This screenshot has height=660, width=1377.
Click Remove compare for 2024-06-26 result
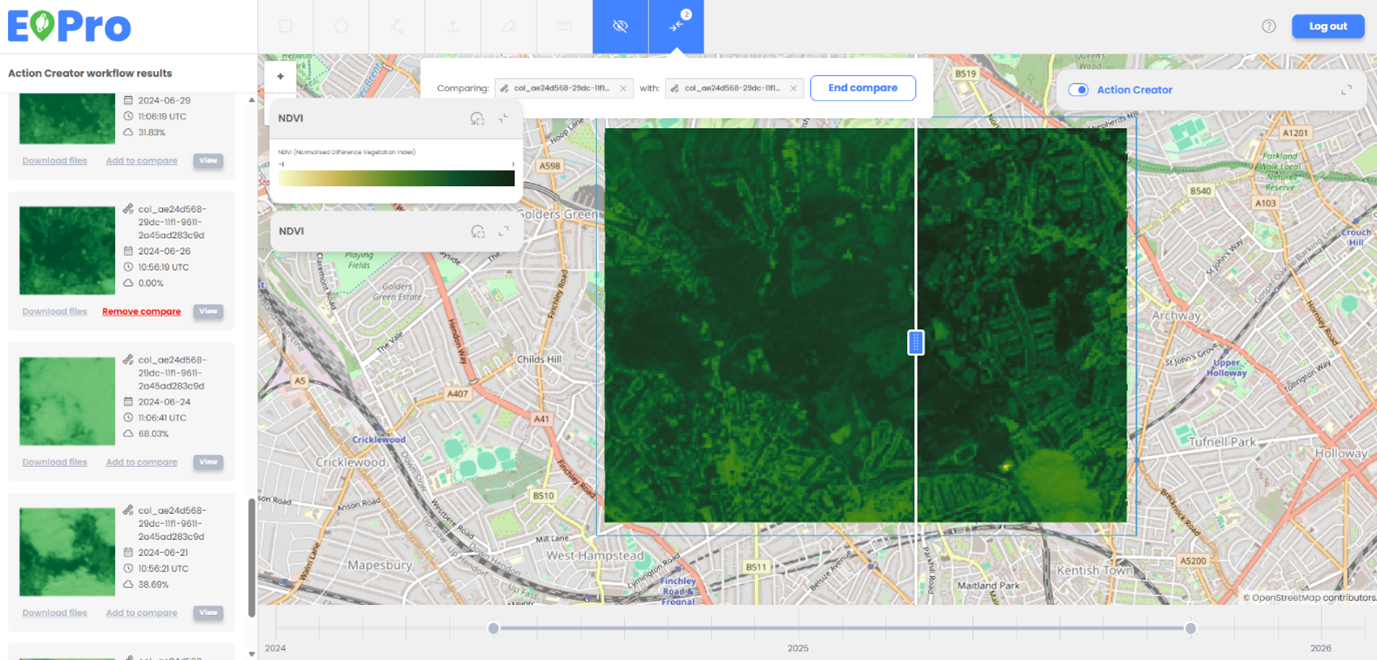(141, 312)
